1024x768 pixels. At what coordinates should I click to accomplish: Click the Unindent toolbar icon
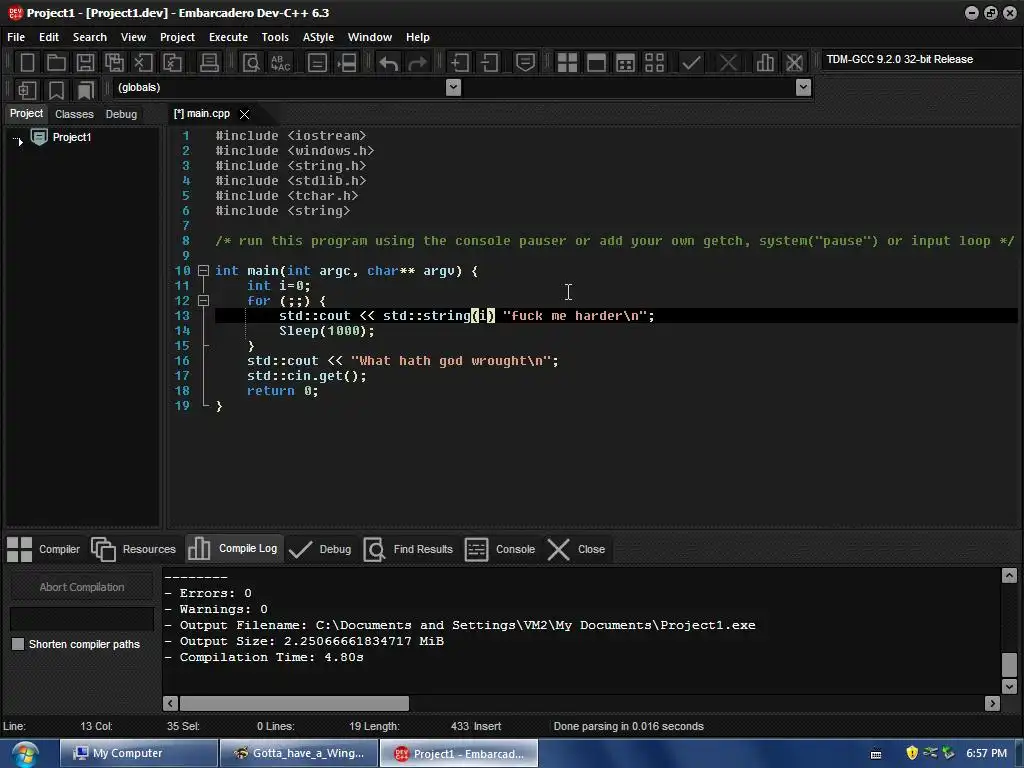tap(489, 63)
